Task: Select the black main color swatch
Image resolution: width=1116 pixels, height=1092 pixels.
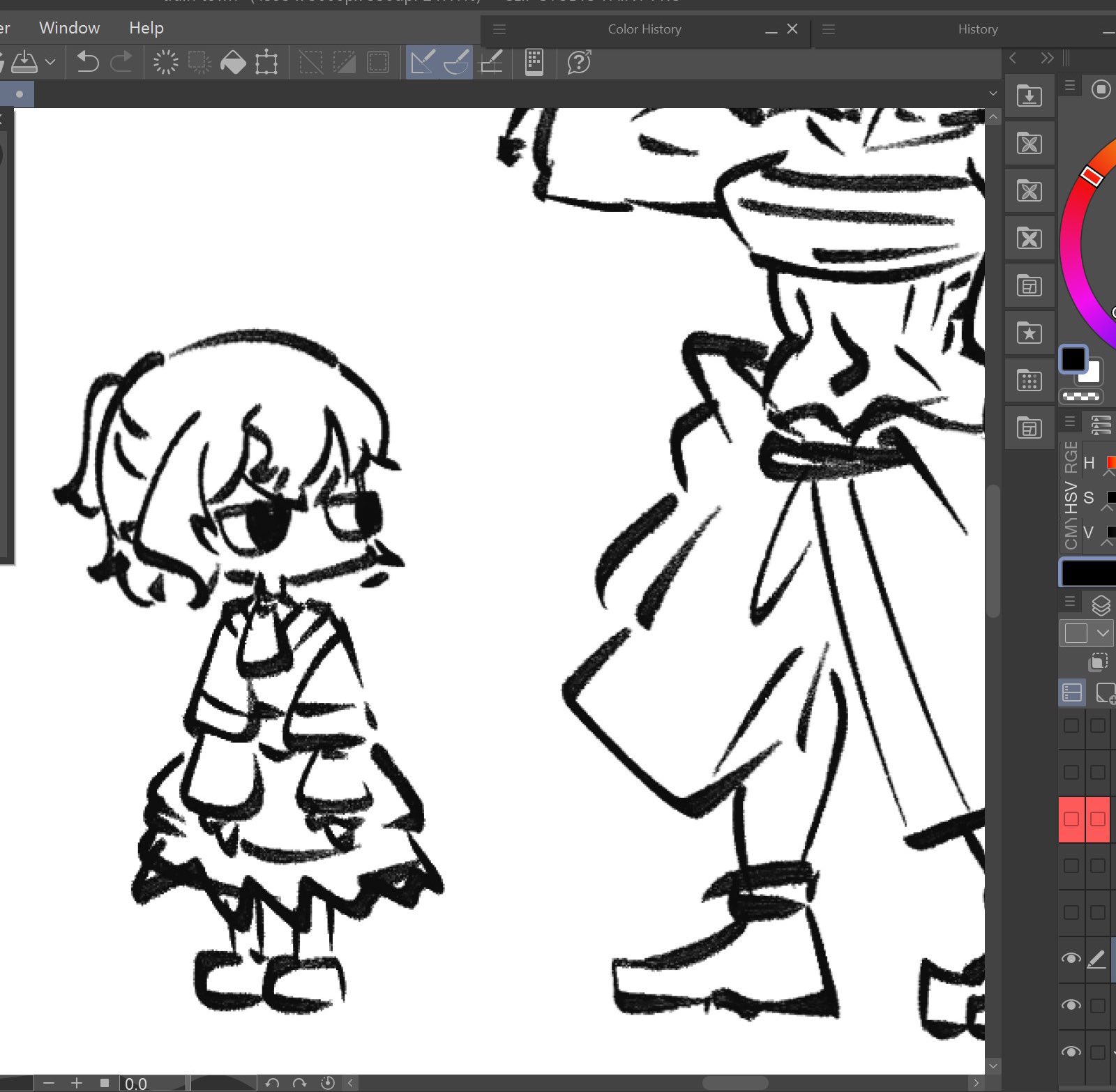Action: 1073,360
